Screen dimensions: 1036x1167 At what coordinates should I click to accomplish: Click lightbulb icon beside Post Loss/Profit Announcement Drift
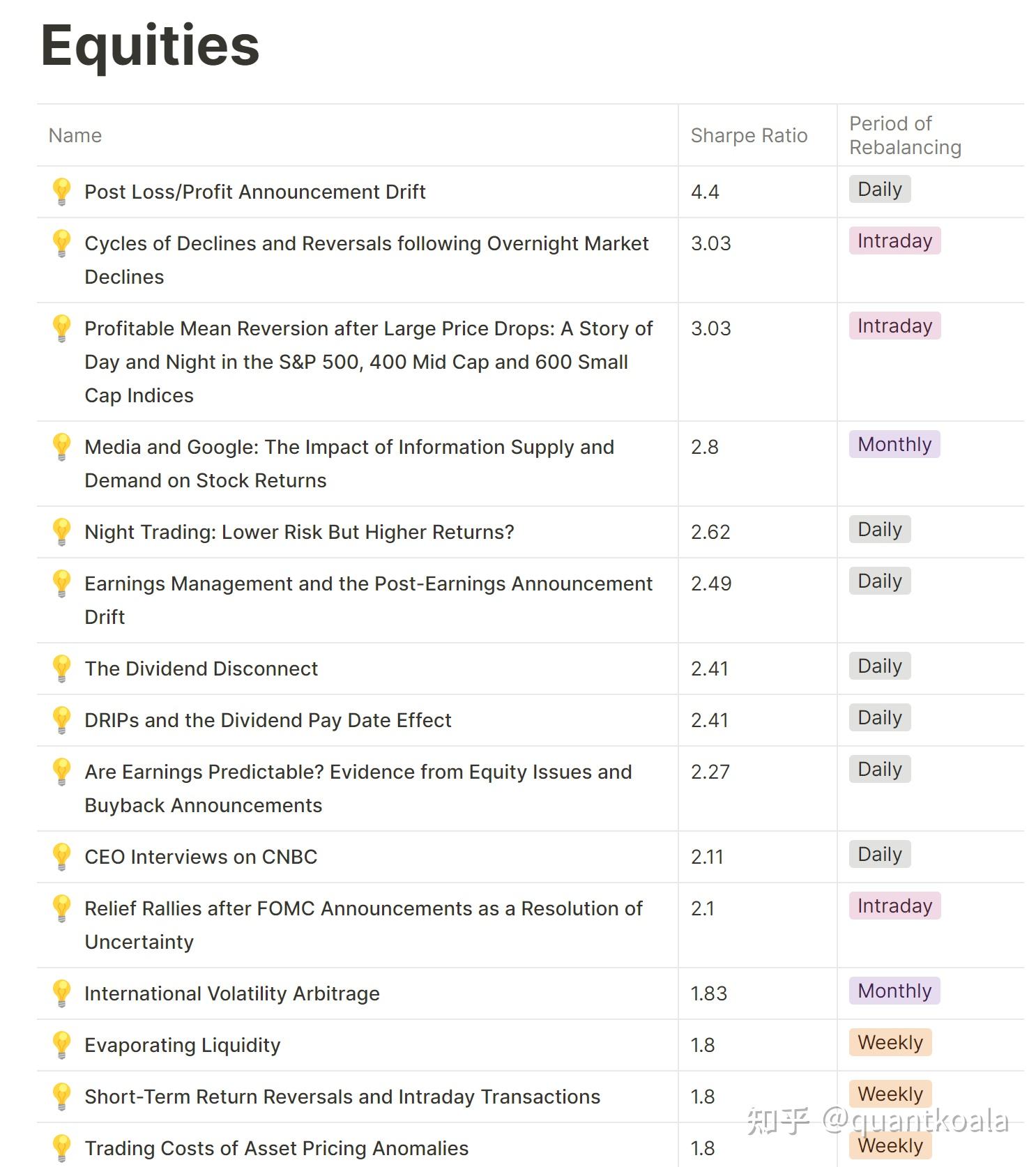tap(61, 192)
